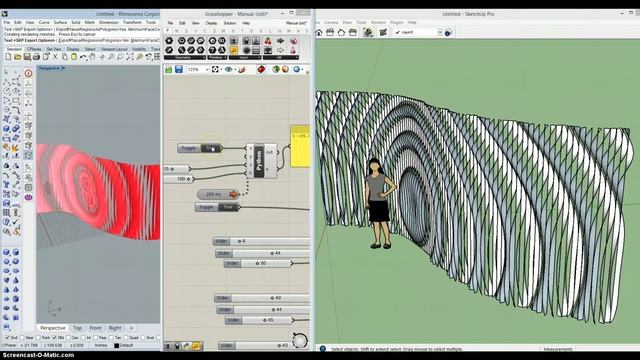Image resolution: width=640 pixels, height=360 pixels.
Task: Click the Inches units field in Rhino status bar
Action: pyautogui.click(x=101, y=345)
